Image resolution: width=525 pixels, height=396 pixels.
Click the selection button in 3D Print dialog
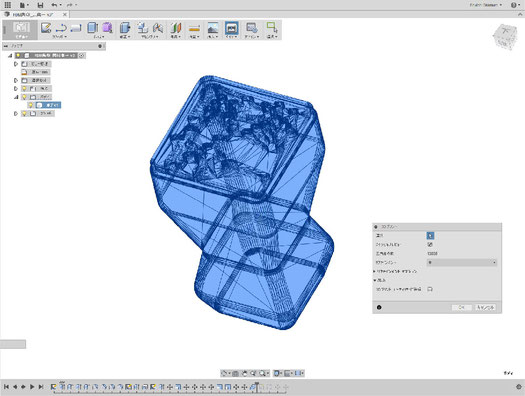click(430, 236)
